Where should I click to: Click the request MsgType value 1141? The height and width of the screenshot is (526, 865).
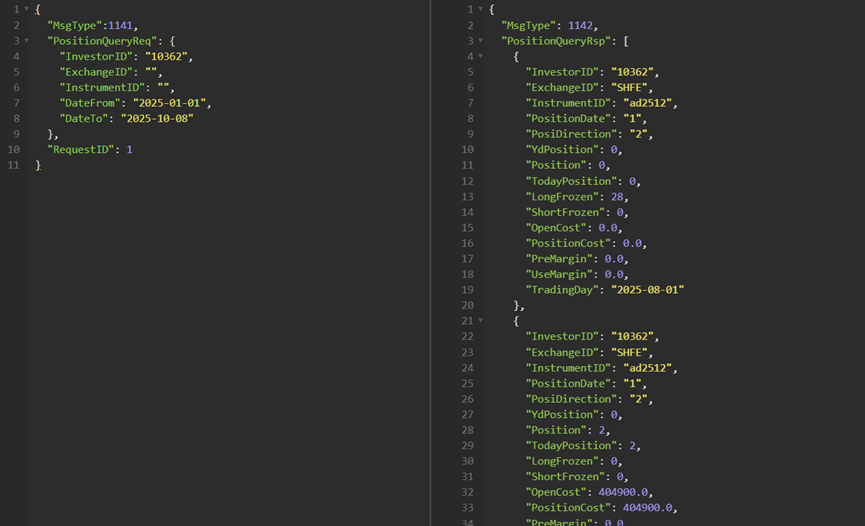pos(120,25)
